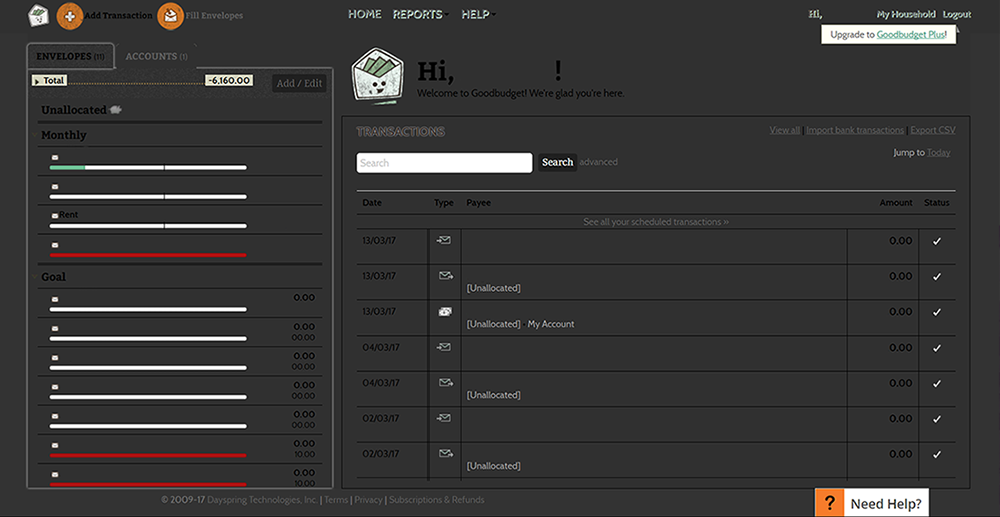Switch to the ACCOUNTS tab
The height and width of the screenshot is (517, 1000).
(156, 56)
